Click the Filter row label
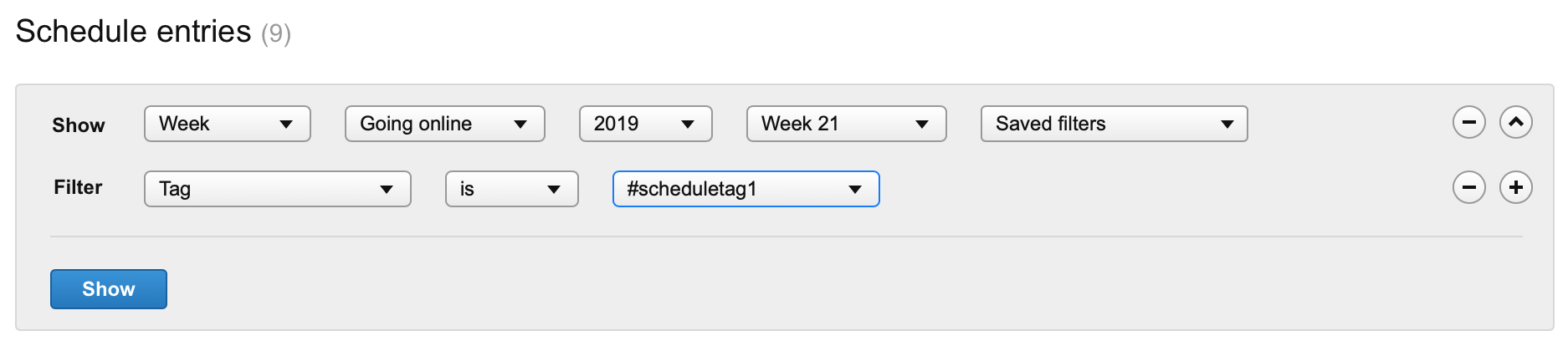The width and height of the screenshot is (1568, 346). (78, 187)
